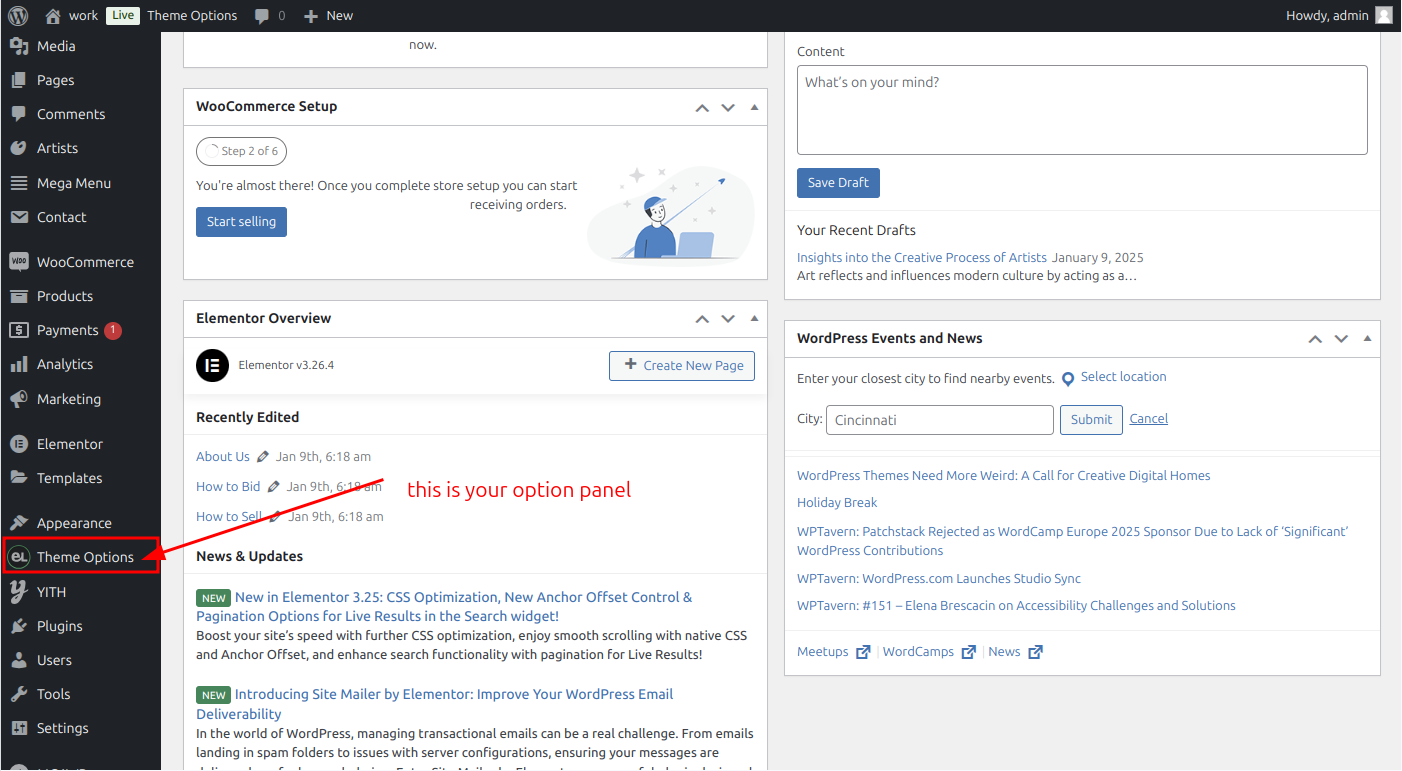Open the Holiday Break news link
Screen dimensions: 1402x771
coord(837,503)
